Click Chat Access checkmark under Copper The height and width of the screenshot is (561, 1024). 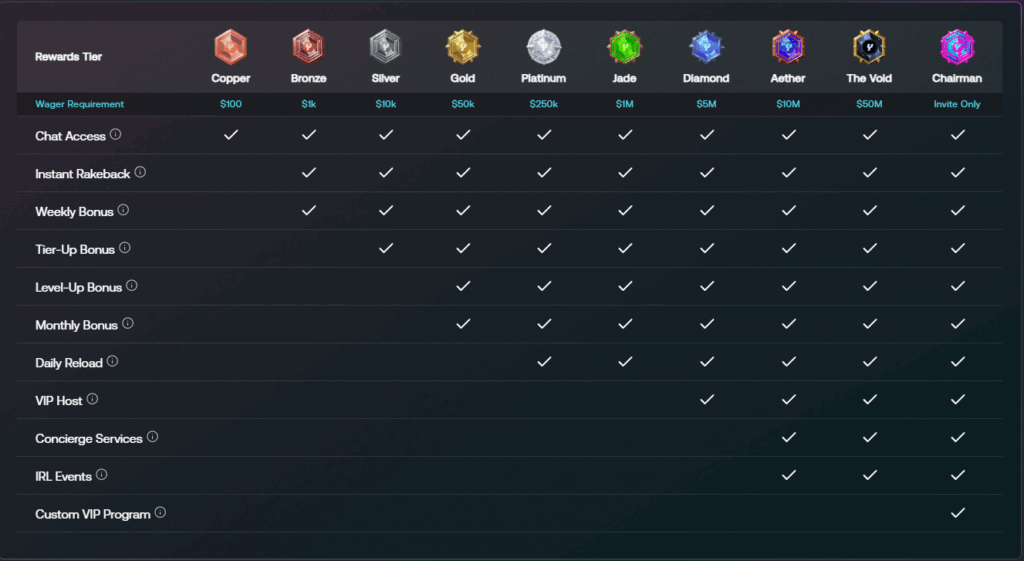[x=231, y=135]
